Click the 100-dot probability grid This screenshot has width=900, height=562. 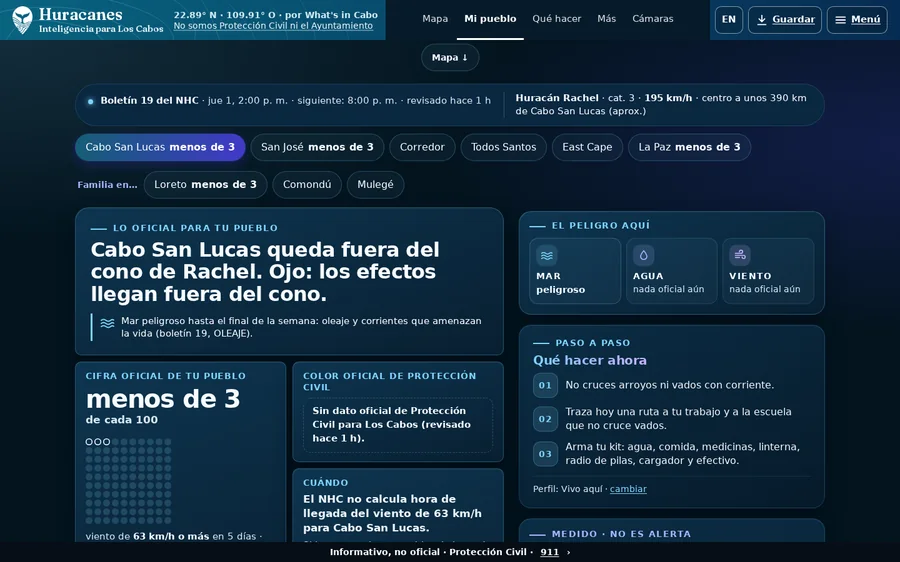tap(129, 481)
